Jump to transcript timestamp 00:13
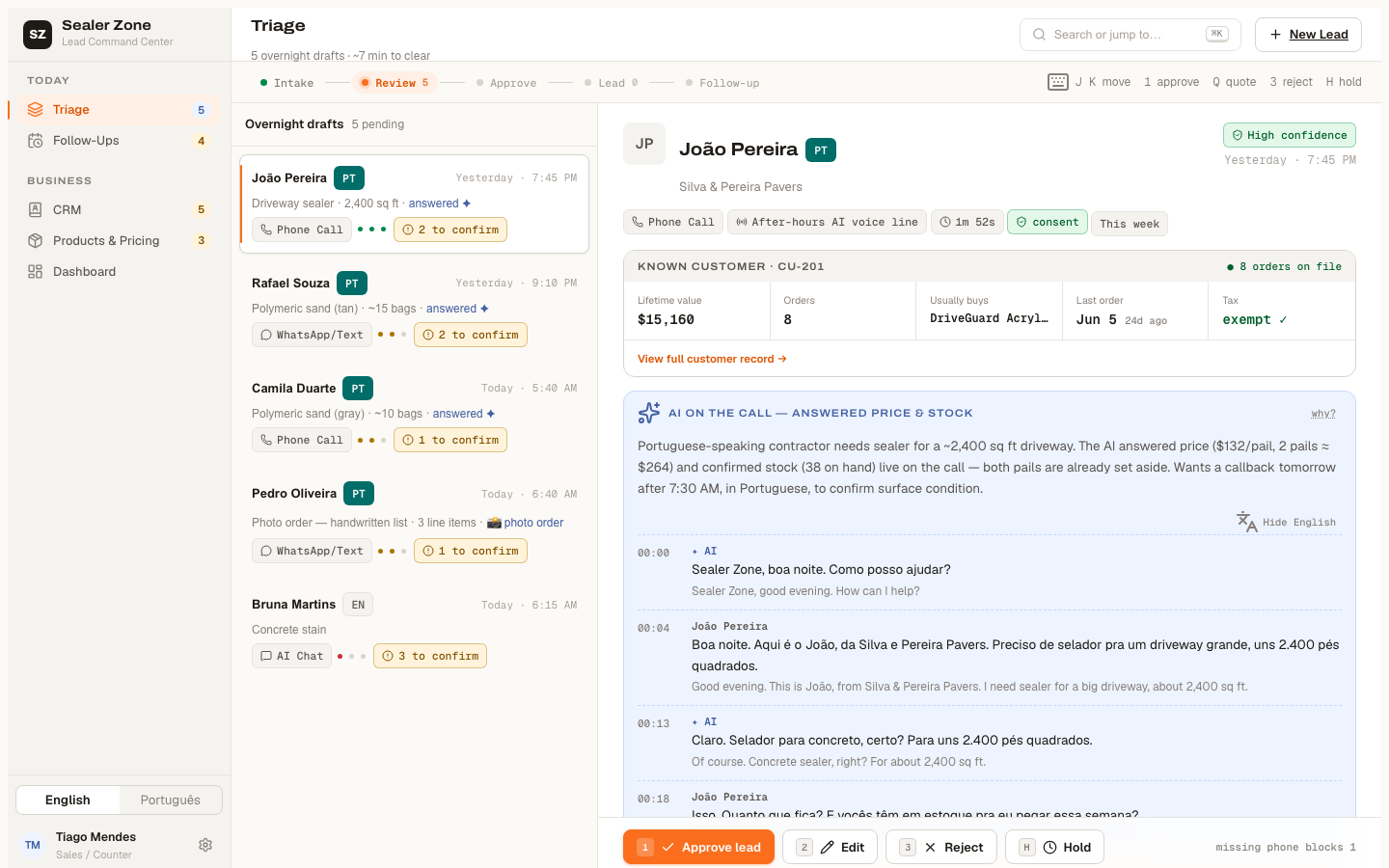The width and height of the screenshot is (1389, 868). (x=653, y=723)
